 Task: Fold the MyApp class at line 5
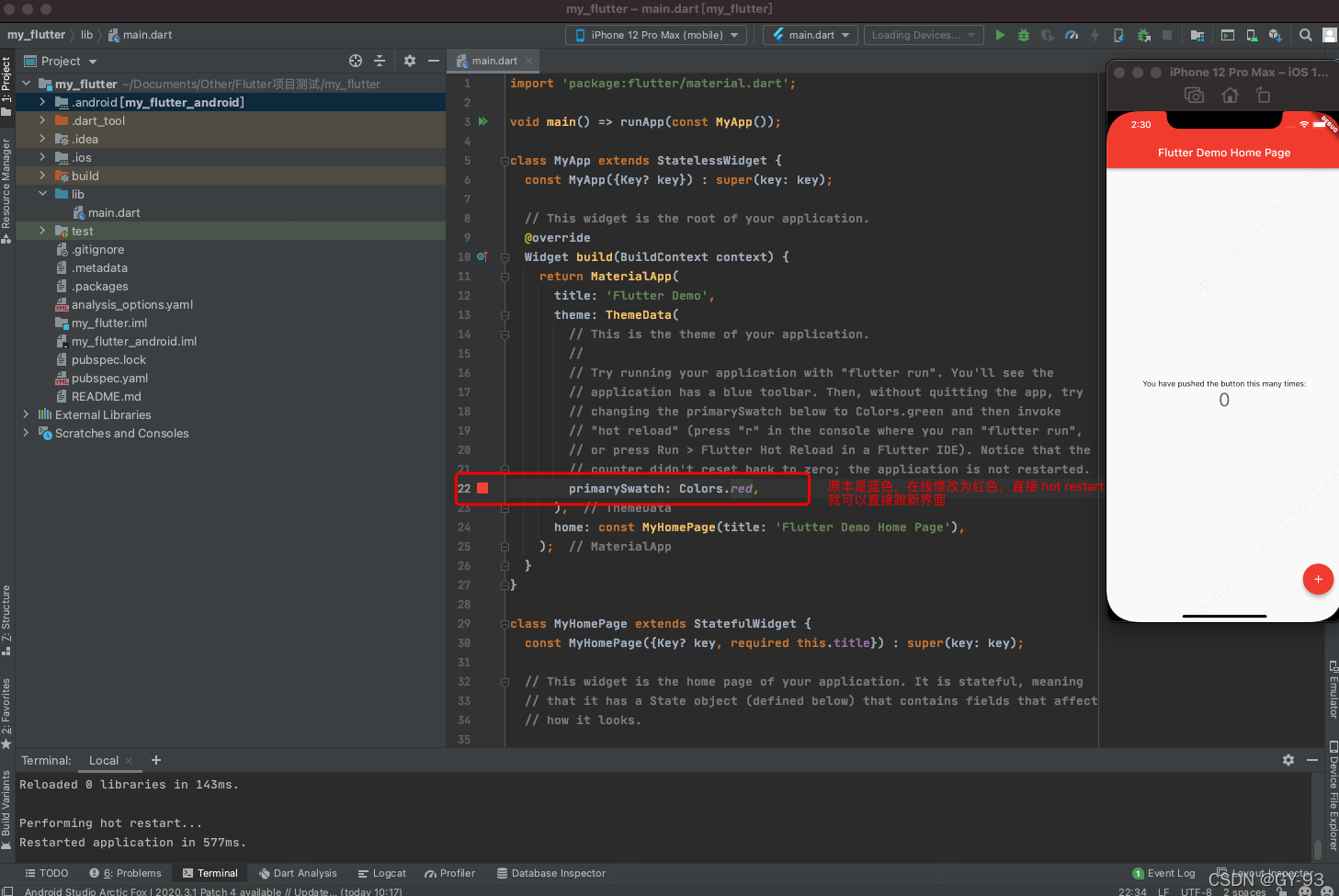505,160
